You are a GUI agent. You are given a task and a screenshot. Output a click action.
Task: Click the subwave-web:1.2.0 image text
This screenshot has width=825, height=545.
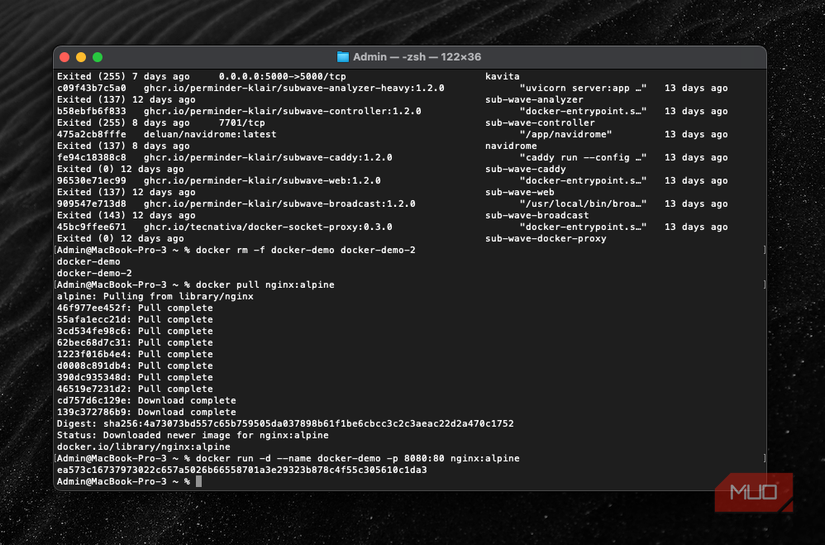pos(331,180)
